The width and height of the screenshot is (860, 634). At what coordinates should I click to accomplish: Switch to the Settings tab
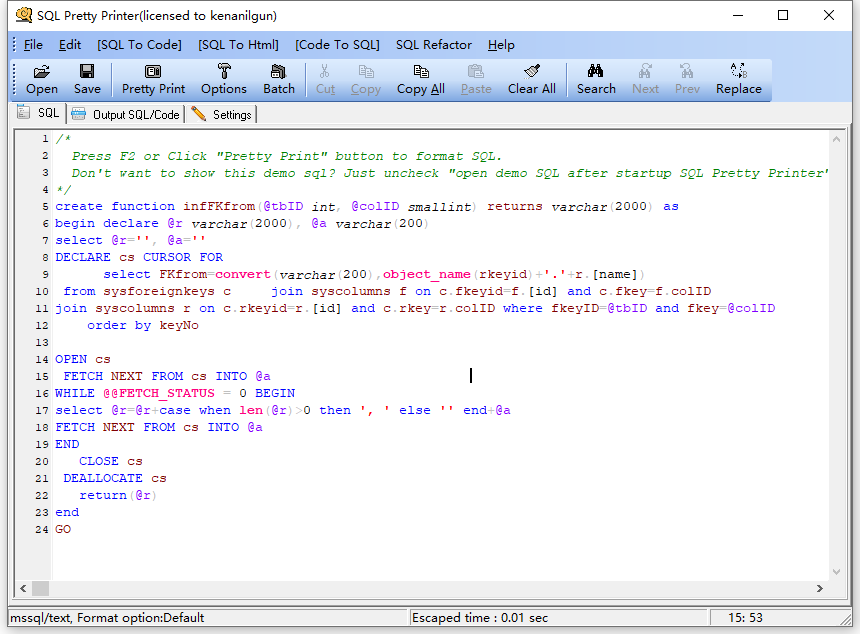[222, 114]
